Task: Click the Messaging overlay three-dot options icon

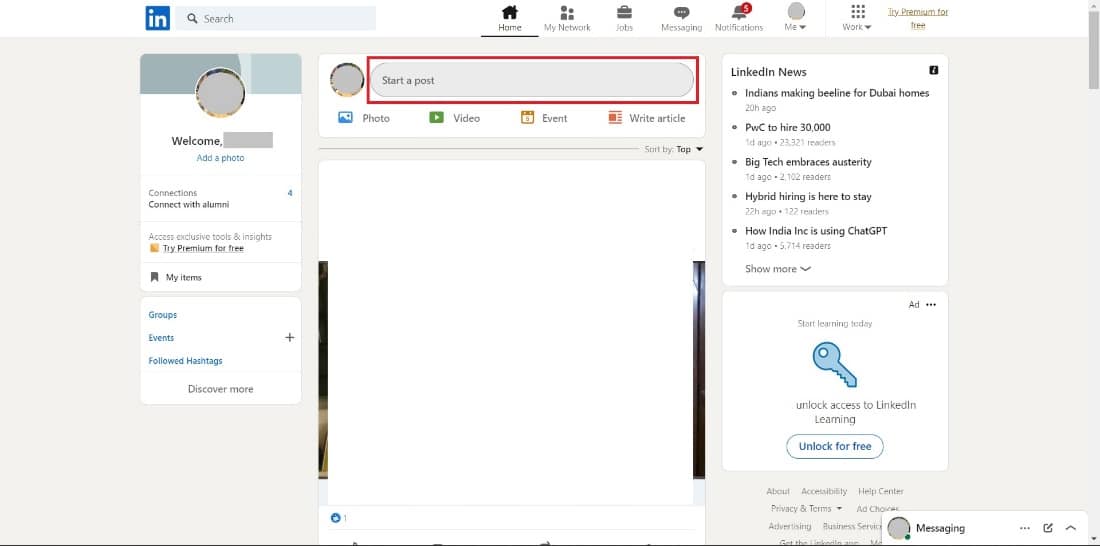Action: click(1025, 528)
